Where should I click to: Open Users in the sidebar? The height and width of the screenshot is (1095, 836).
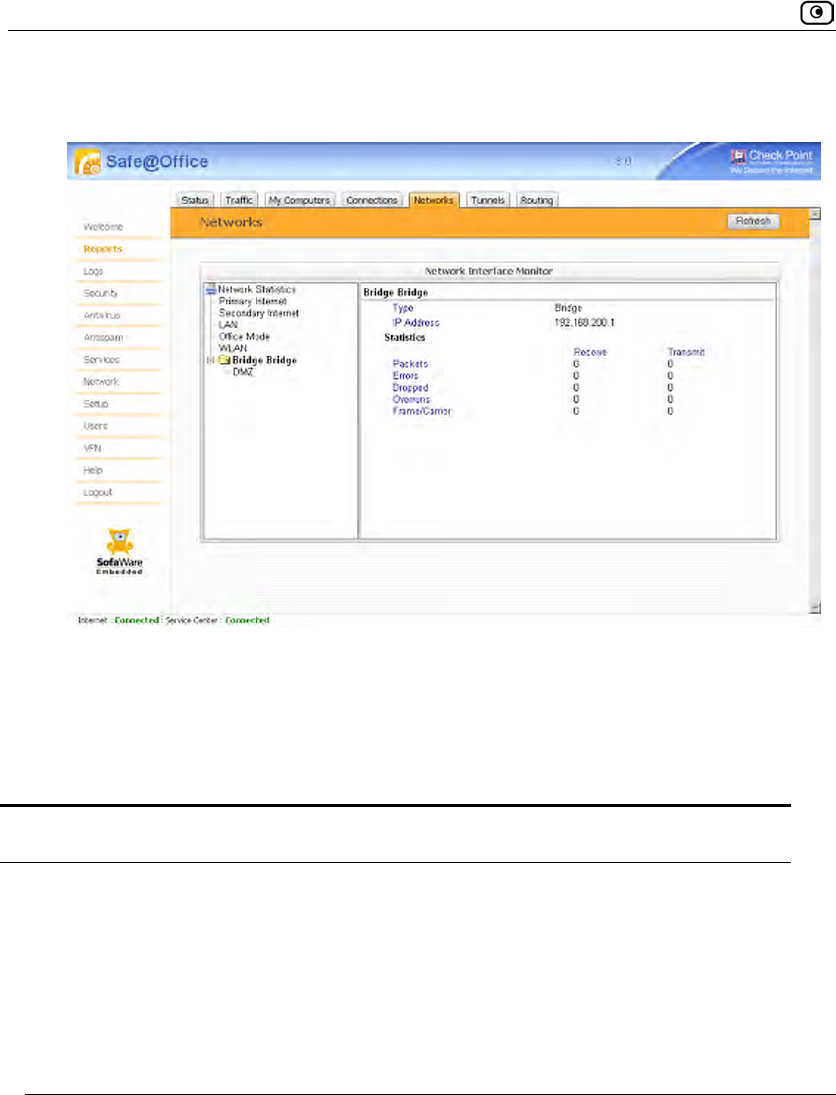[x=96, y=426]
